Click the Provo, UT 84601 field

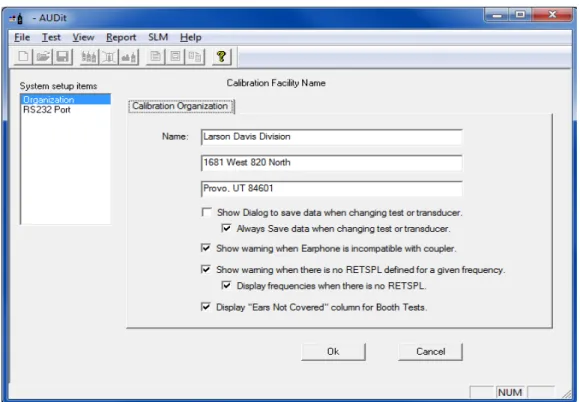point(331,189)
